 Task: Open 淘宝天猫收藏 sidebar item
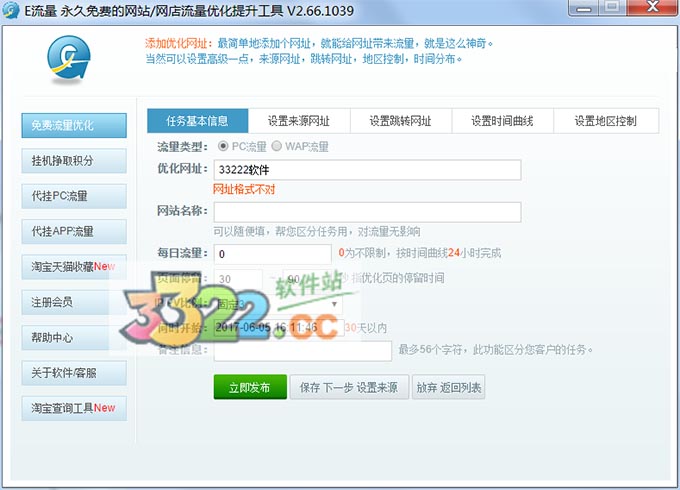74,267
